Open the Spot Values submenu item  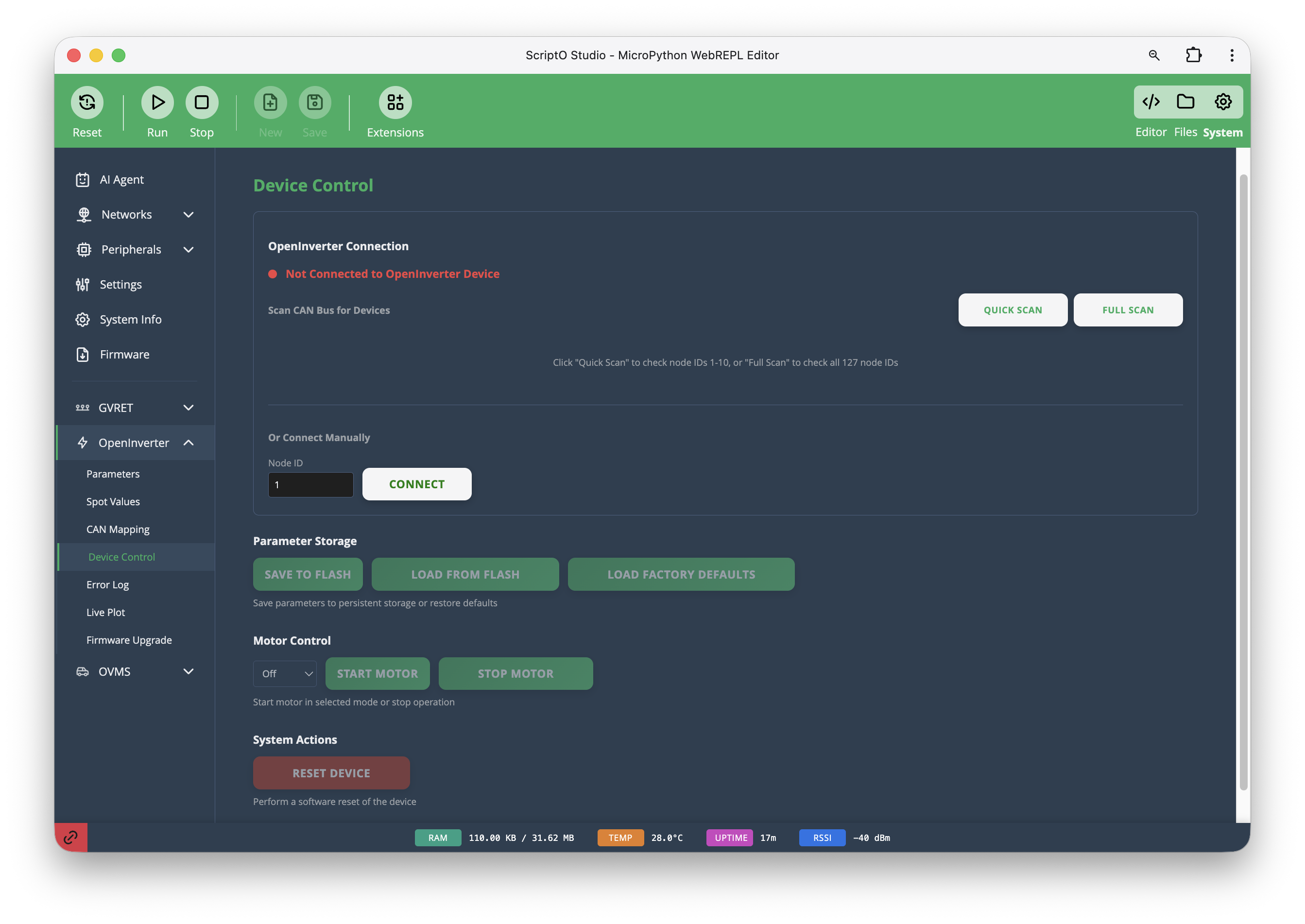(x=113, y=501)
